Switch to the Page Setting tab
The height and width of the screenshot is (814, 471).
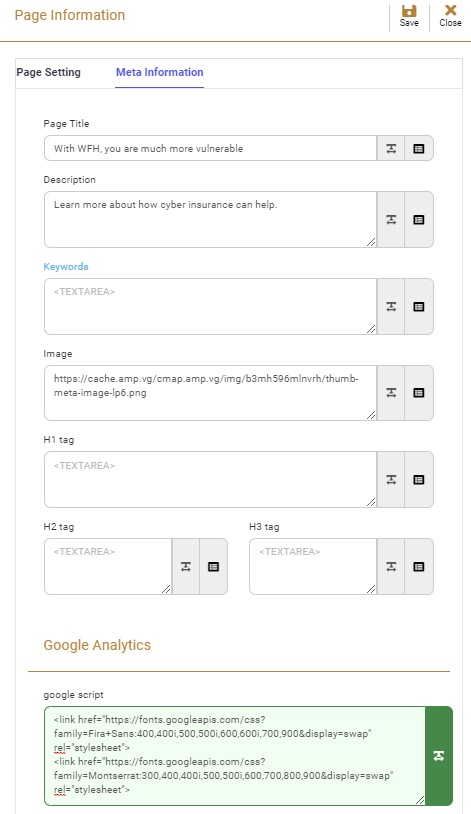[x=49, y=72]
